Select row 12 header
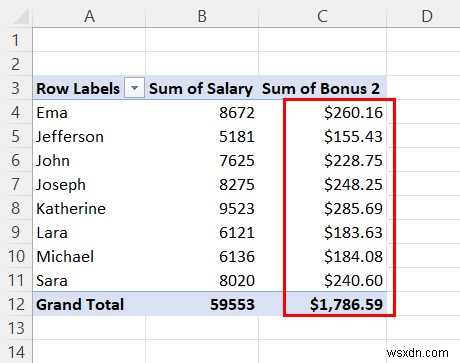Viewport: 460px width, 363px height. coord(16,304)
